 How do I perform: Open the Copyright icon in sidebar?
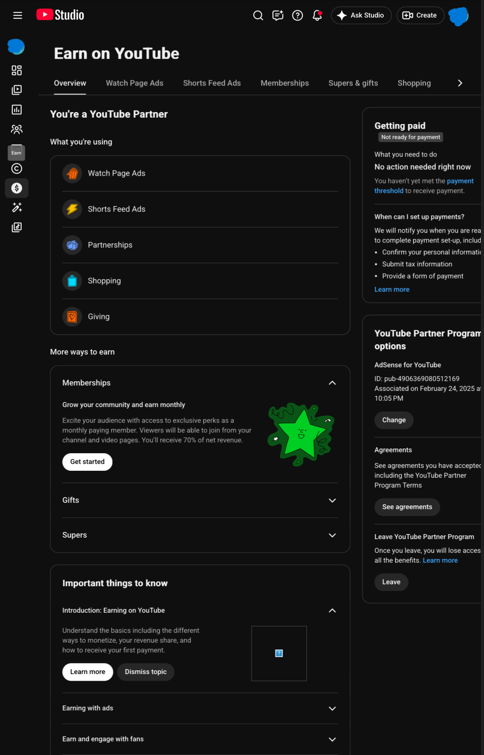tap(16, 169)
